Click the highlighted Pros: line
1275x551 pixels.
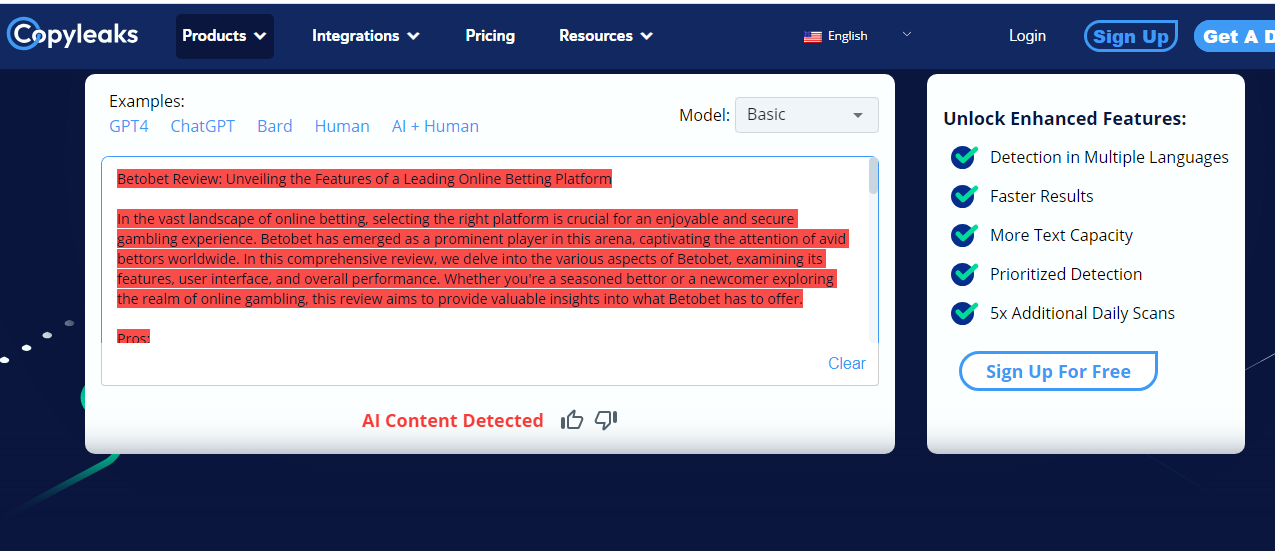coord(133,337)
